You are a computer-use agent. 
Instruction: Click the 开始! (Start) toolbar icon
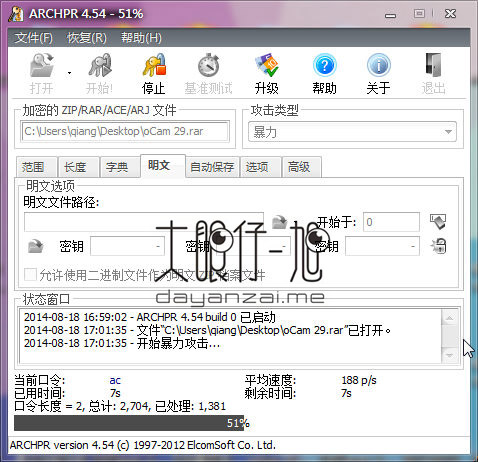(100, 65)
